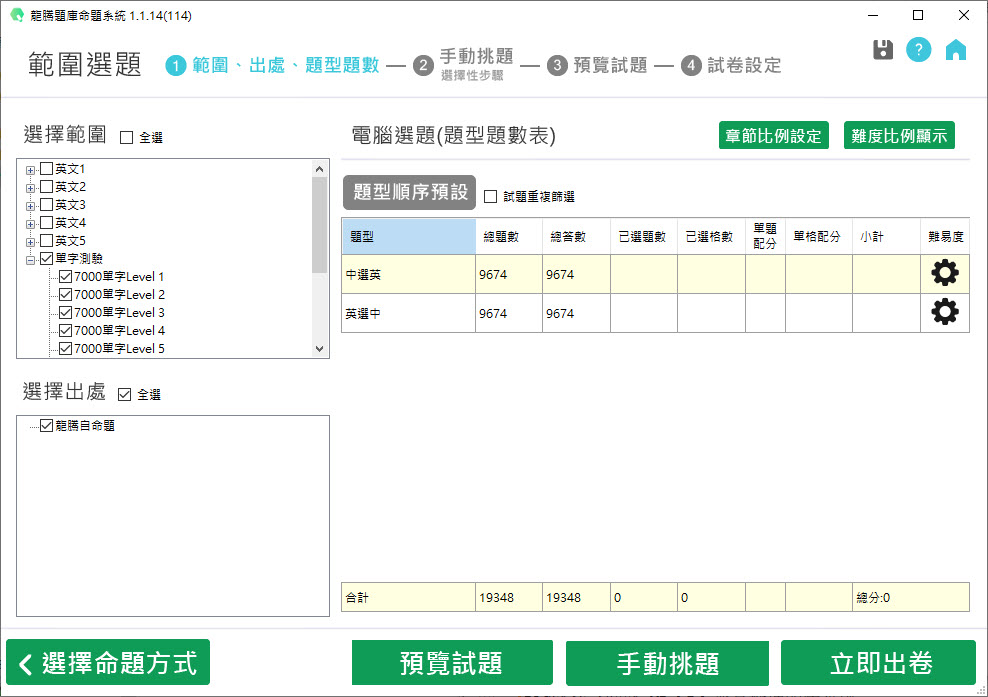This screenshot has height=697, width=988.
Task: Click the 題型 column header
Action: click(x=408, y=237)
